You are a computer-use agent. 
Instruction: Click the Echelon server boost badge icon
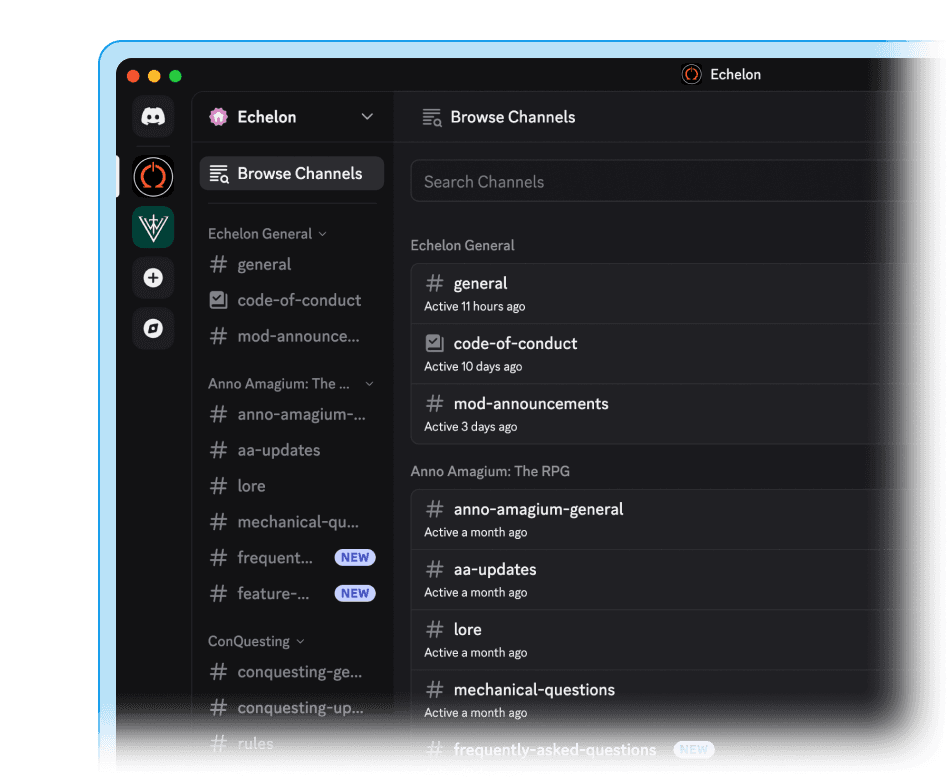[x=218, y=117]
